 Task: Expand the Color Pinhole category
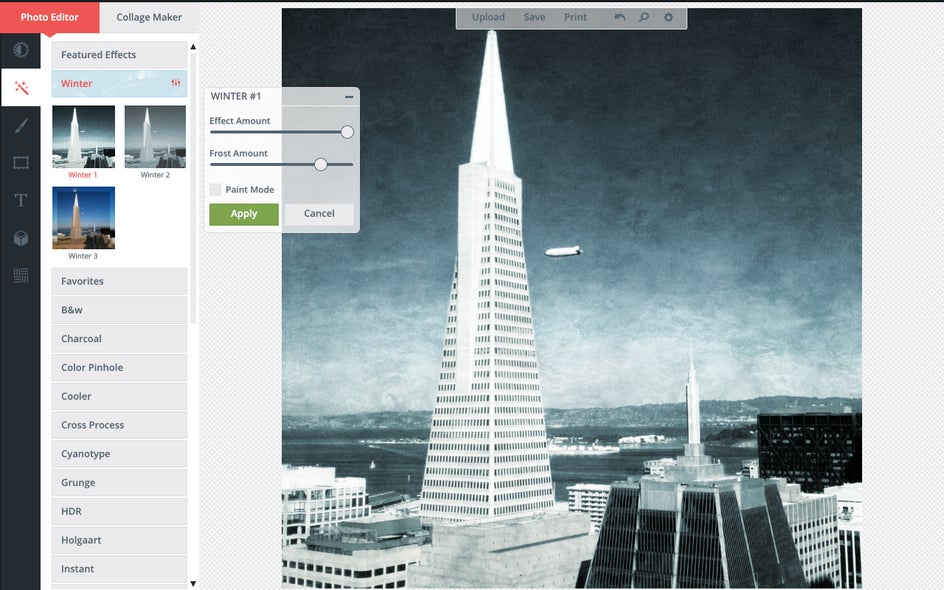click(x=119, y=368)
